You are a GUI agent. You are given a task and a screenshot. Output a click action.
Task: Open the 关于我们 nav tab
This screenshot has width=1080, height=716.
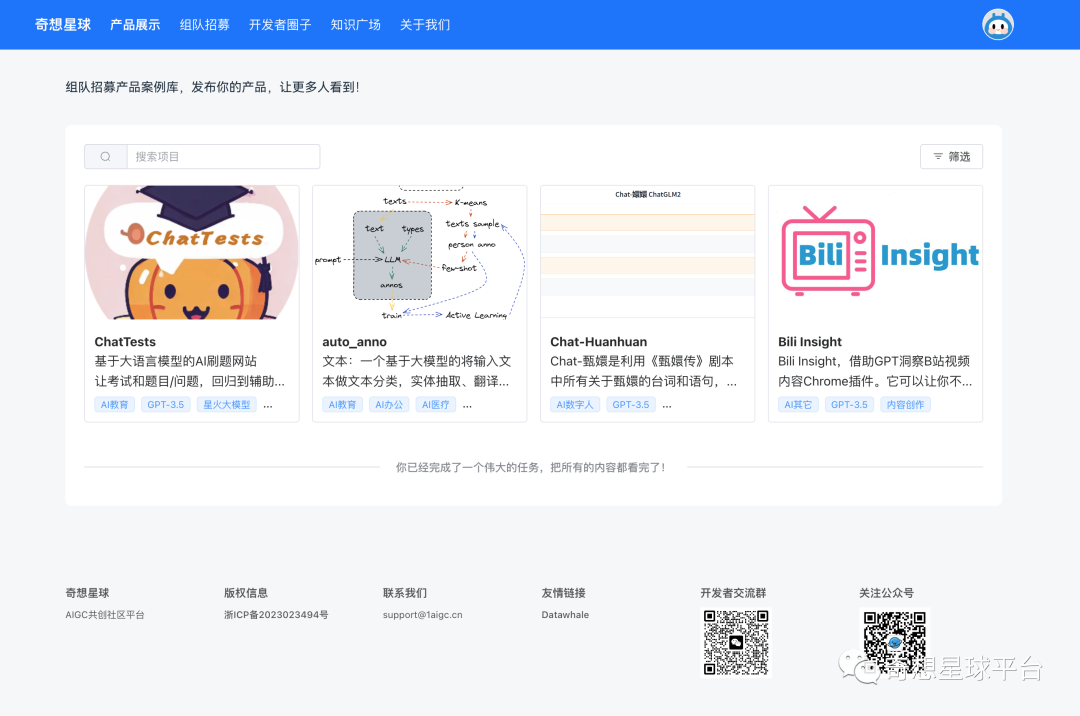pos(425,25)
